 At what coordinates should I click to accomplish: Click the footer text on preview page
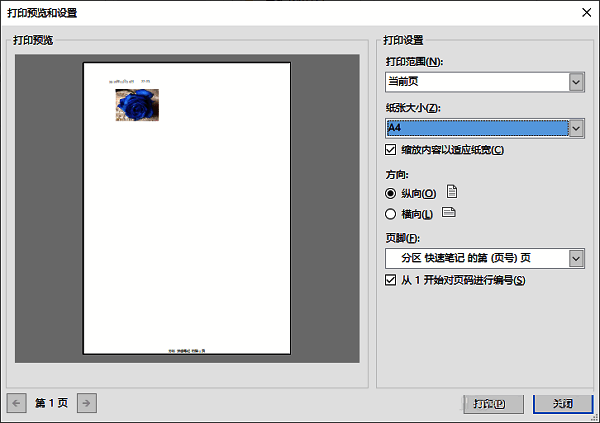(187, 349)
